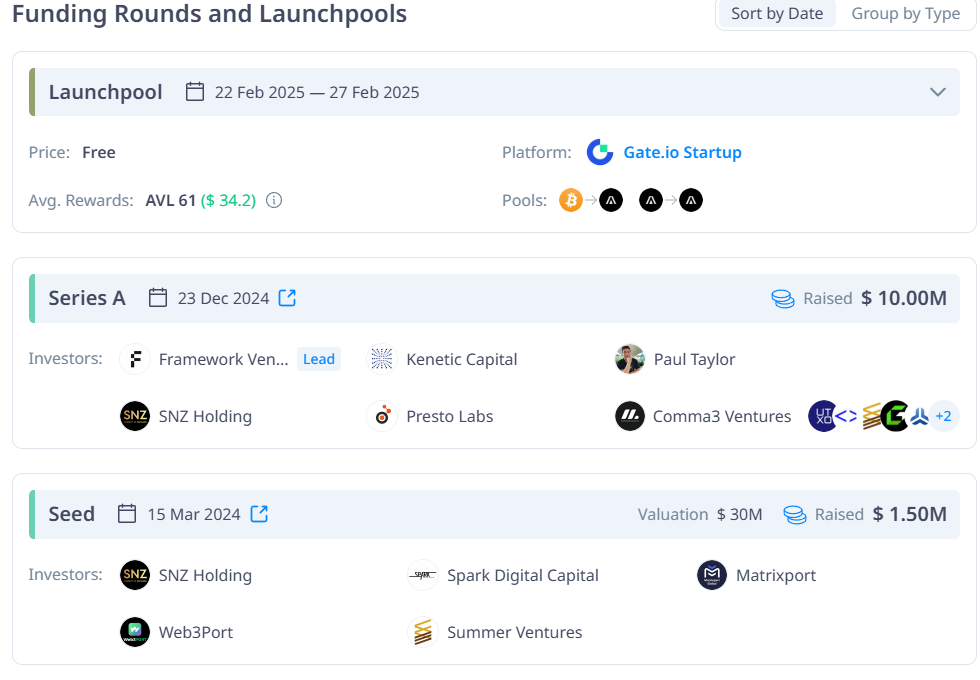Click the Series A calendar icon

pyautogui.click(x=158, y=298)
